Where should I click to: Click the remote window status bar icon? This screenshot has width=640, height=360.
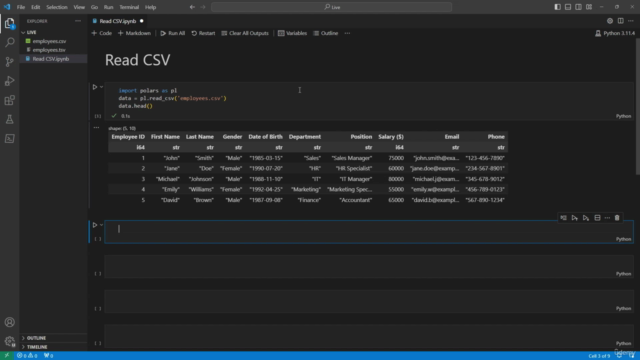point(7,356)
